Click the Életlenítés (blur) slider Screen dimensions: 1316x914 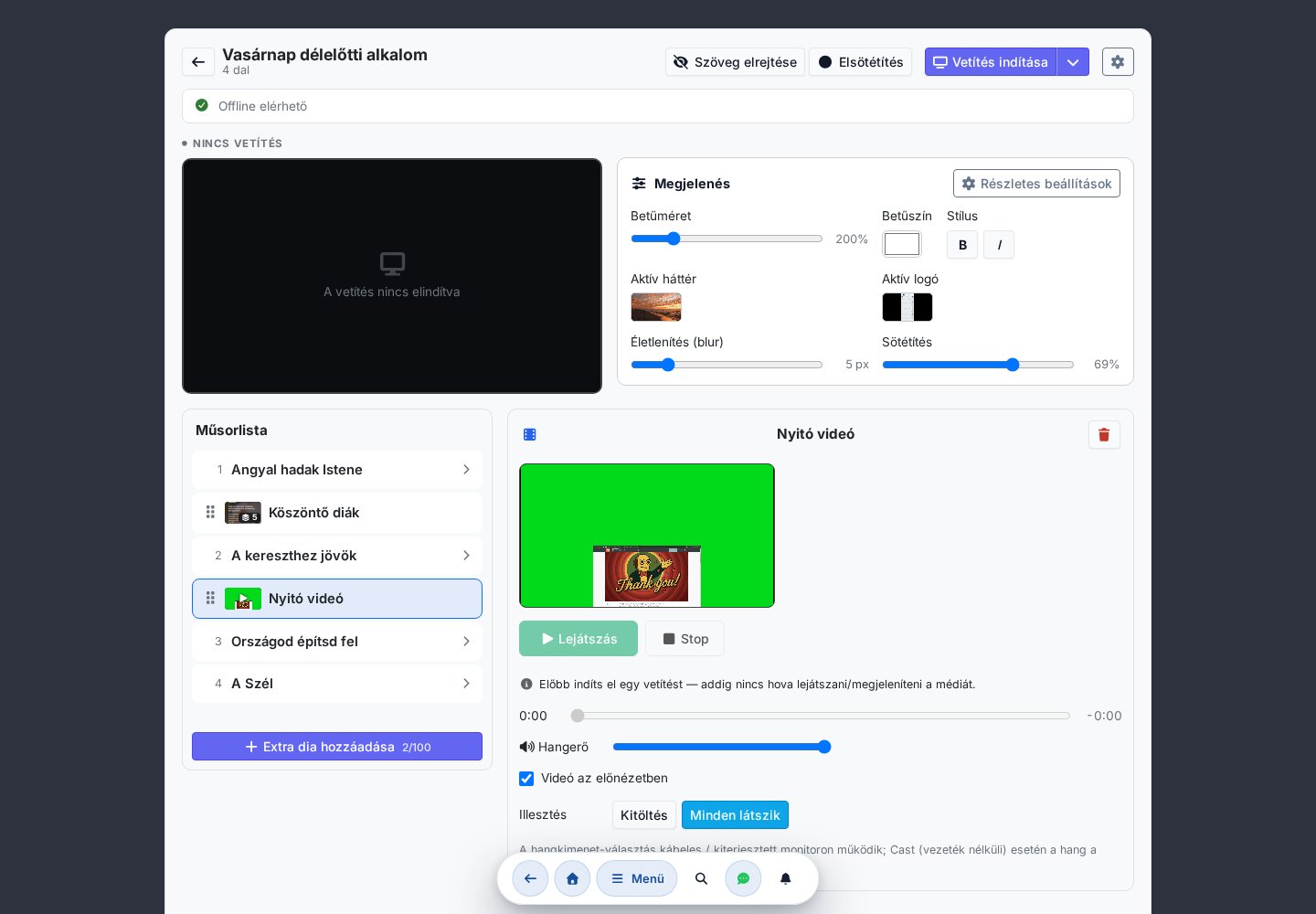727,365
